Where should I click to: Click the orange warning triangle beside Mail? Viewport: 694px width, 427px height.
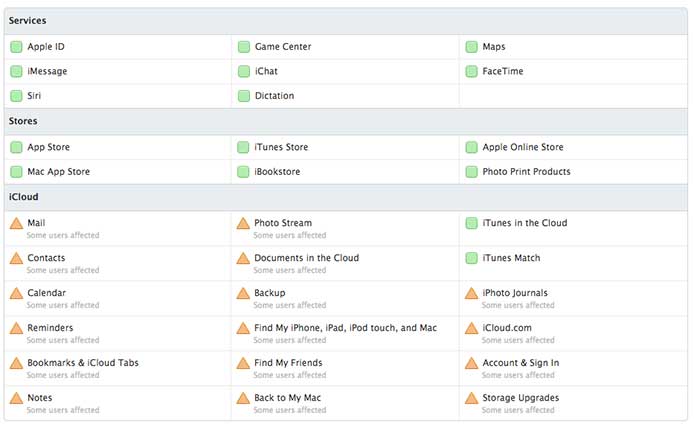coord(16,223)
